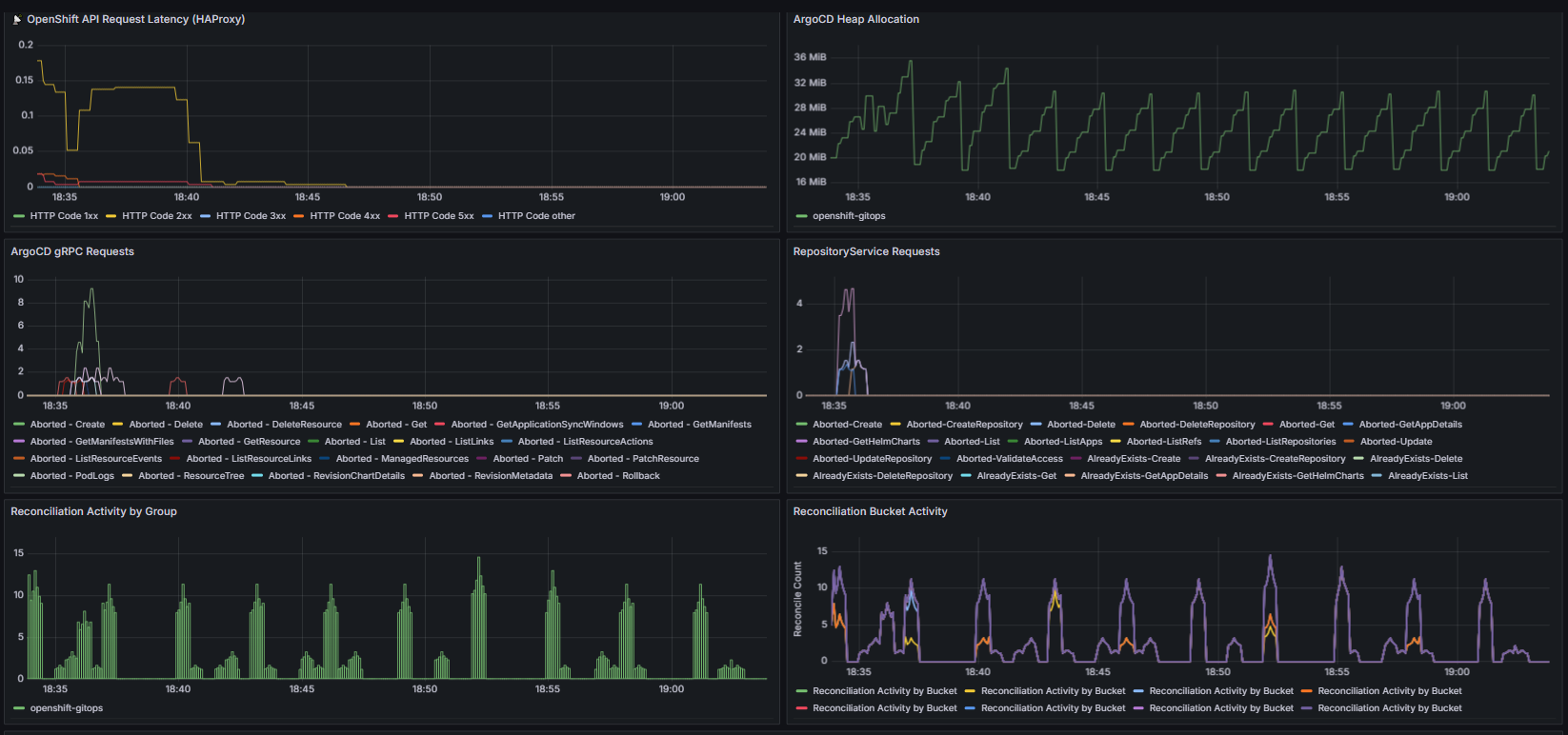Click Reconciliation Activity by Group panel title
The height and width of the screenshot is (735, 1568).
(x=93, y=511)
